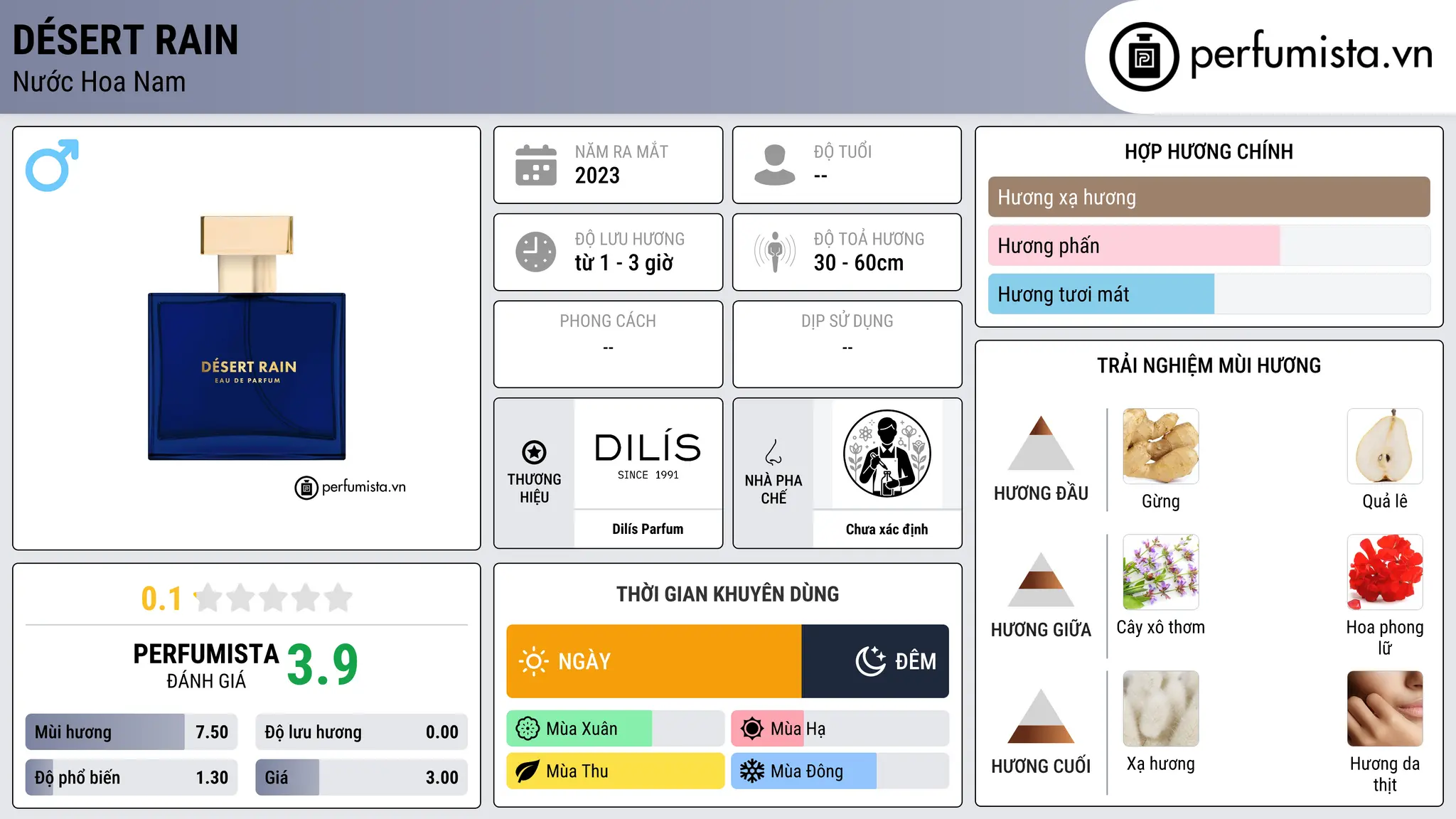
Task: Click the star badge icon above Thương hiệu
Action: coord(534,451)
